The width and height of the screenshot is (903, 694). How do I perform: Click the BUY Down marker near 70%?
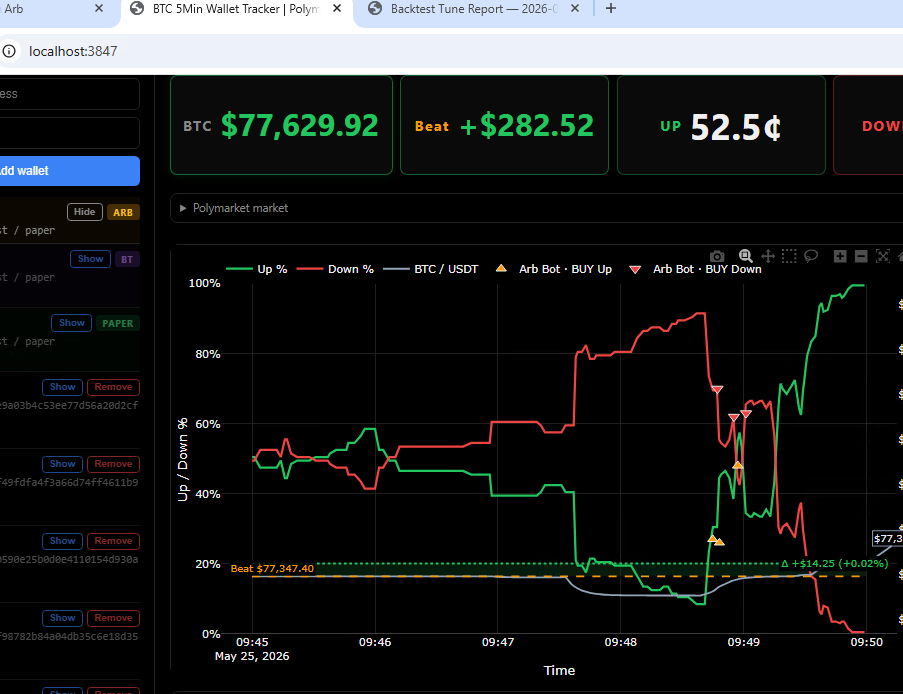(717, 390)
